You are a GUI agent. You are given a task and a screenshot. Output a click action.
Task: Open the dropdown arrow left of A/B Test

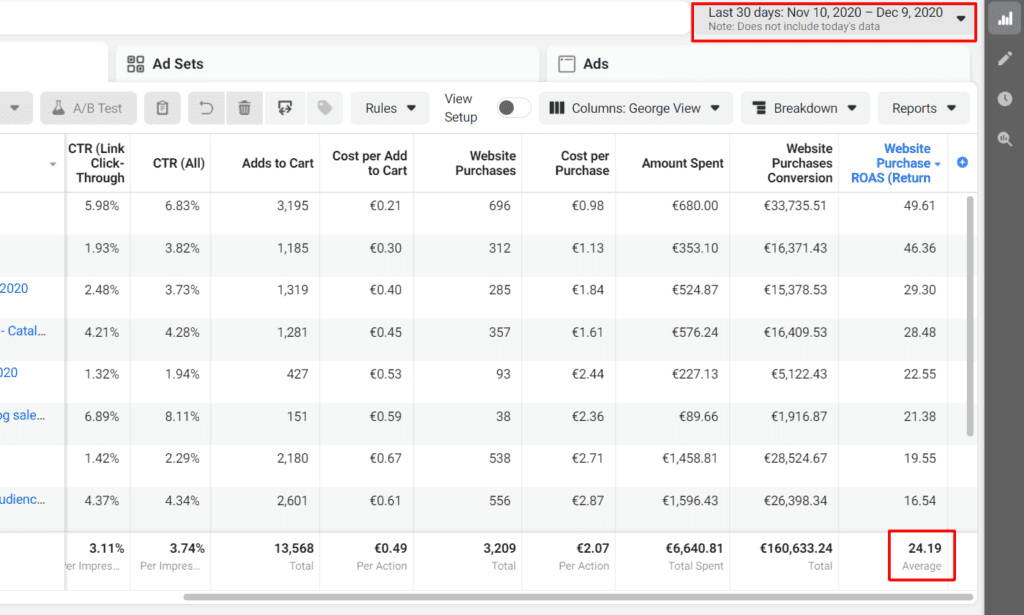click(14, 108)
